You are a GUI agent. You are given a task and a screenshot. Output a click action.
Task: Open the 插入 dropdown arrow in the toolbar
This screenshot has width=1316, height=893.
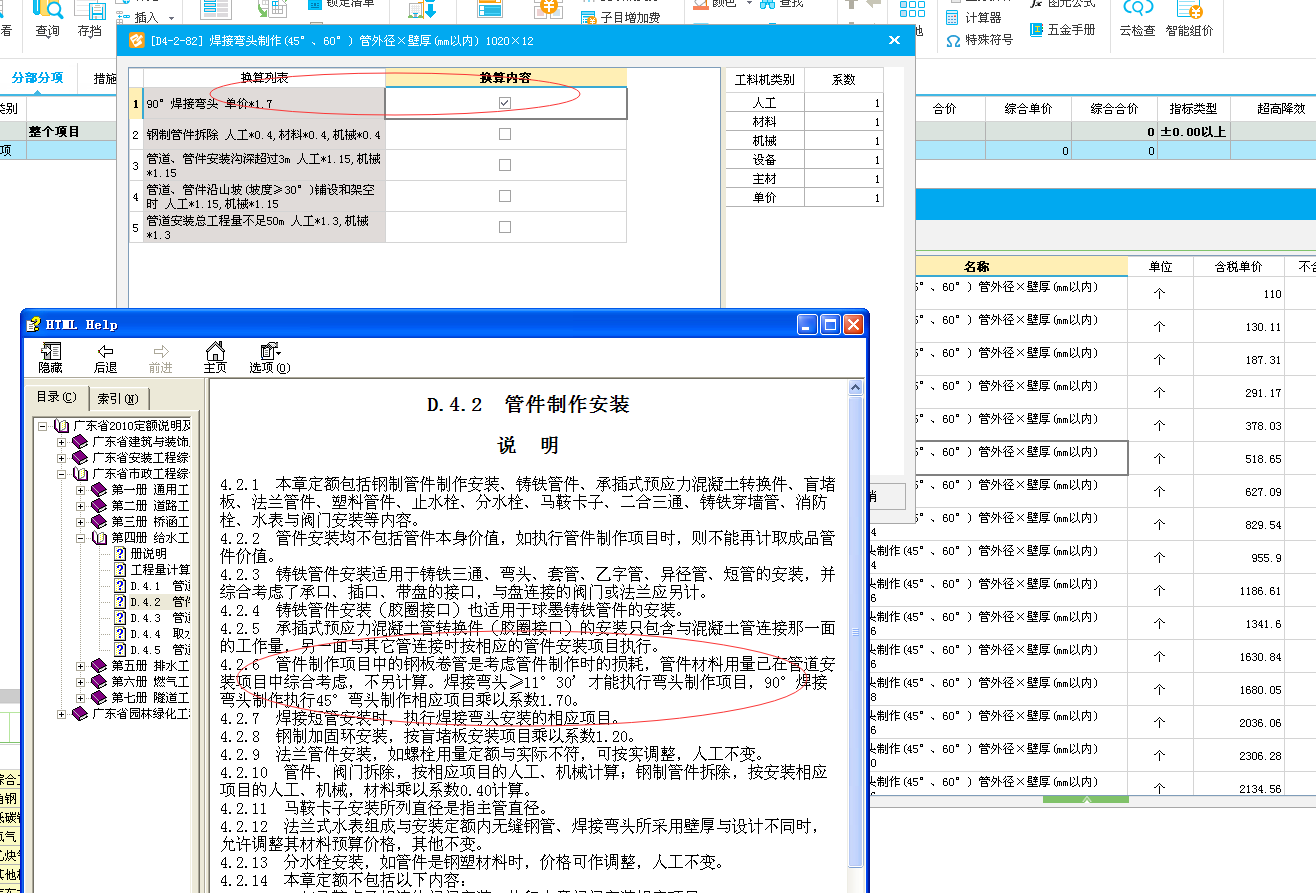(x=171, y=18)
